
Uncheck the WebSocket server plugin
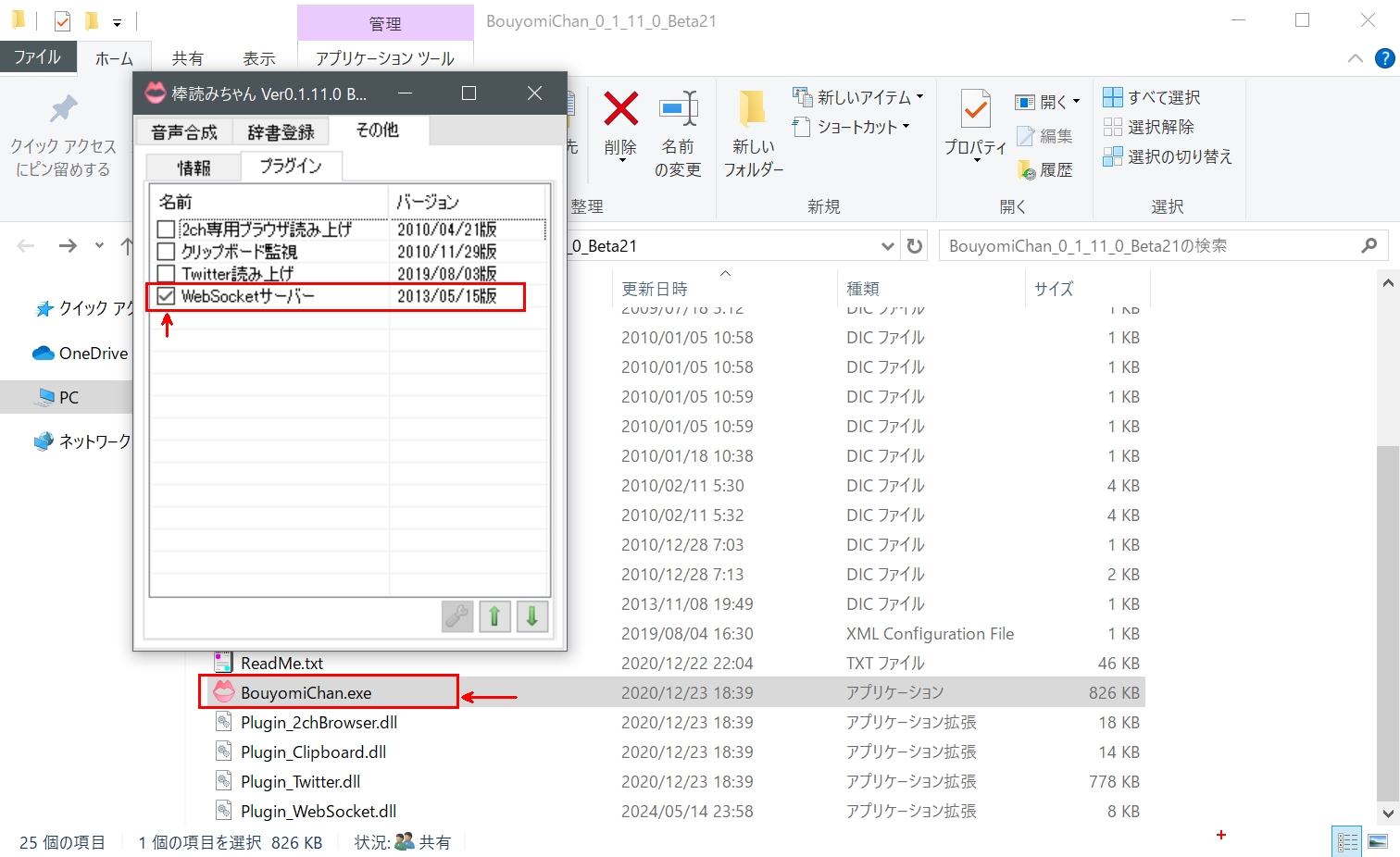(x=167, y=296)
